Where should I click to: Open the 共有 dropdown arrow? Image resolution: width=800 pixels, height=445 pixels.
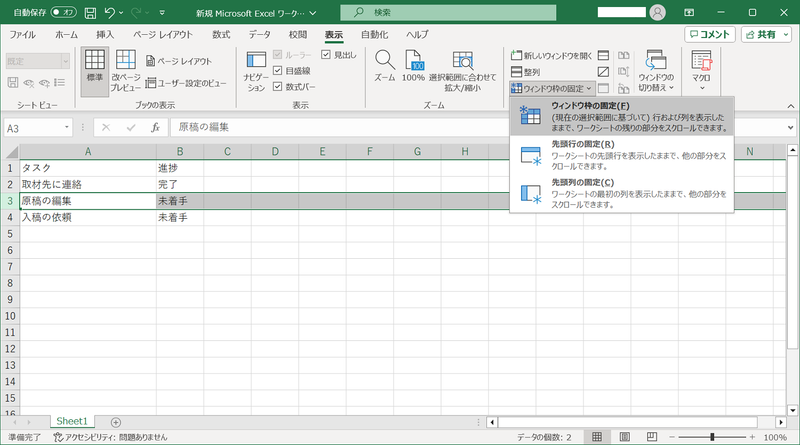coord(786,35)
